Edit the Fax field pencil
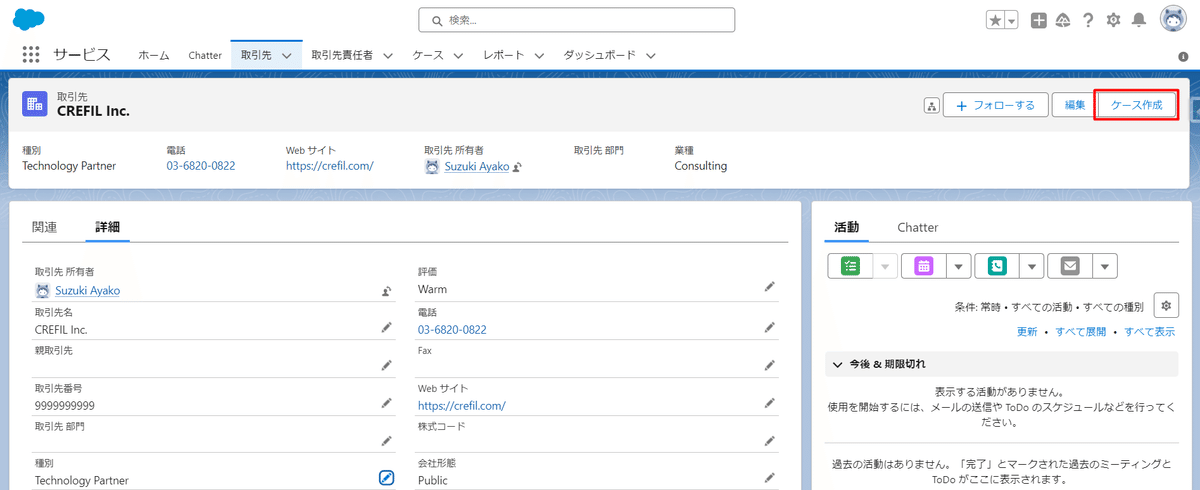 tap(770, 365)
